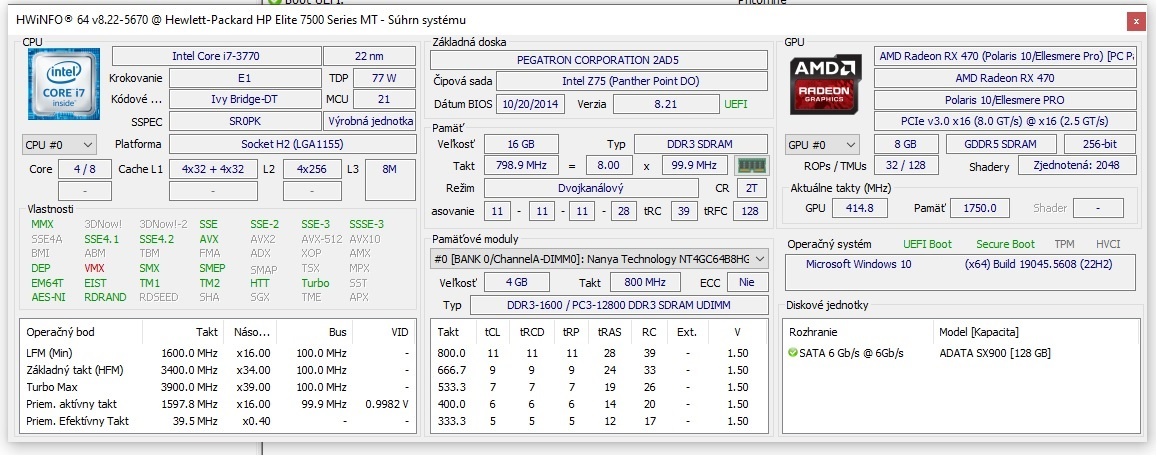Click the GPU memory clock 1750.0 field
1157x456 pixels.
tap(979, 208)
